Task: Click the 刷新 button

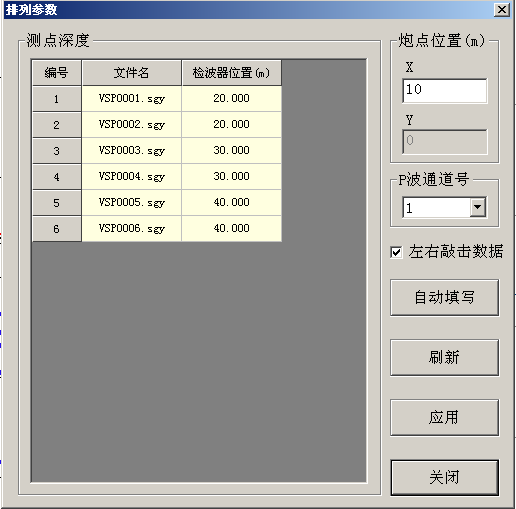Action: click(x=444, y=358)
